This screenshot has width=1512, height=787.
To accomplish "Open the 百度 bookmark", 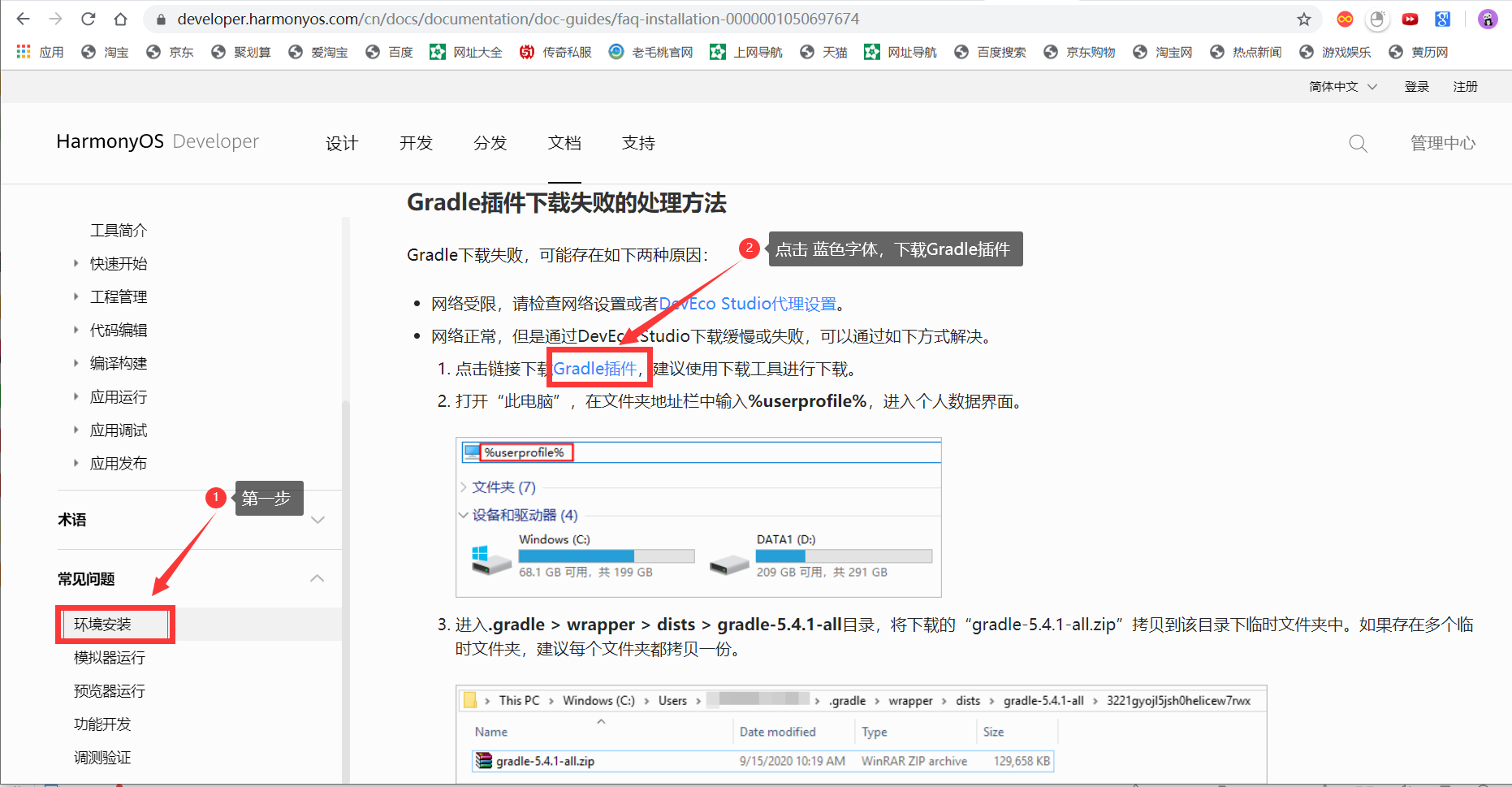I will [389, 52].
